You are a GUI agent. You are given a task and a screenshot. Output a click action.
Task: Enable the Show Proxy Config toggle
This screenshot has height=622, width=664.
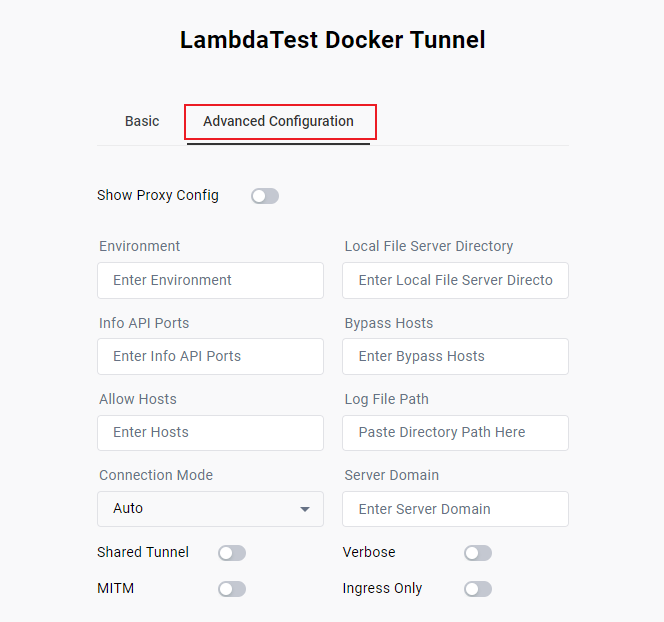pos(265,196)
